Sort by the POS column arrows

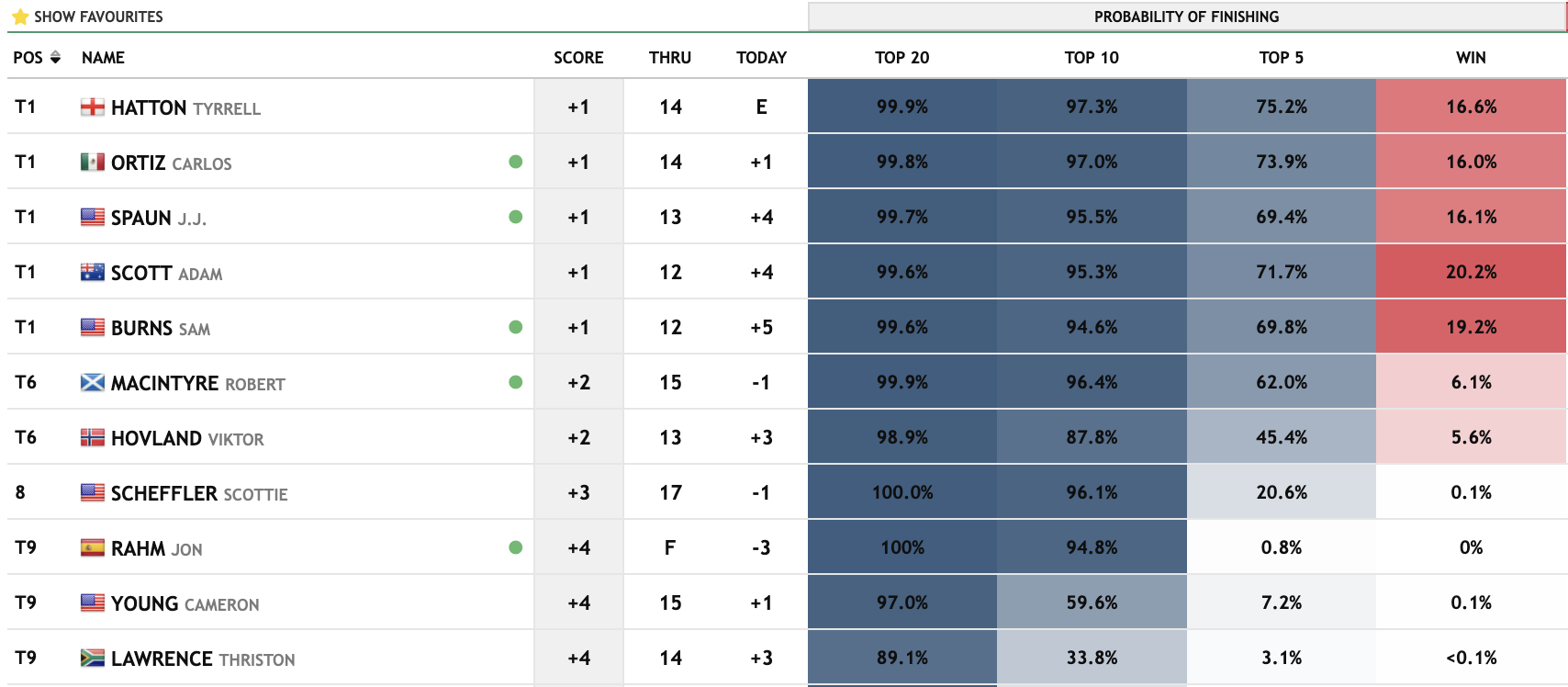[x=55, y=58]
